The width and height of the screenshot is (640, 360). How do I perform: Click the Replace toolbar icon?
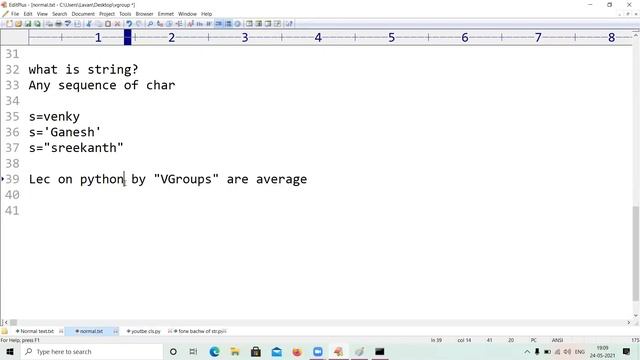point(160,24)
